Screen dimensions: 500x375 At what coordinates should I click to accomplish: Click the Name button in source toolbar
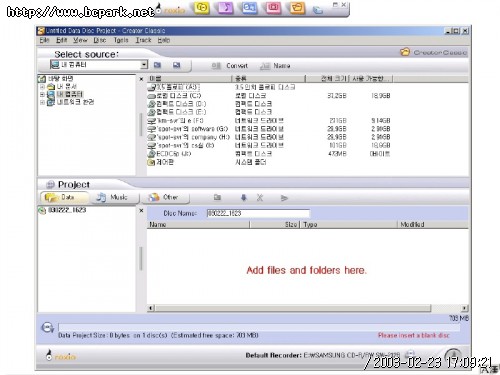275,66
